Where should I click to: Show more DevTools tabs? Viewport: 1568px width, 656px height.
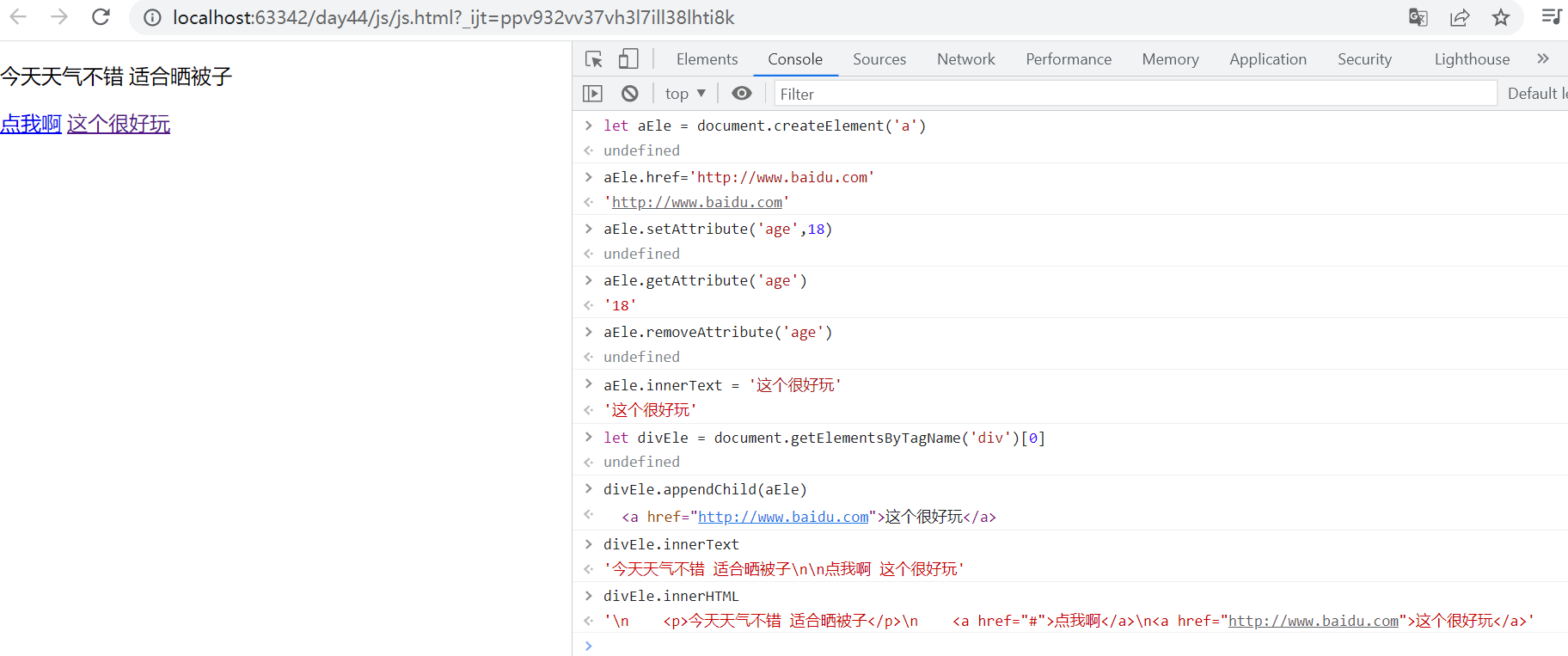(1543, 58)
